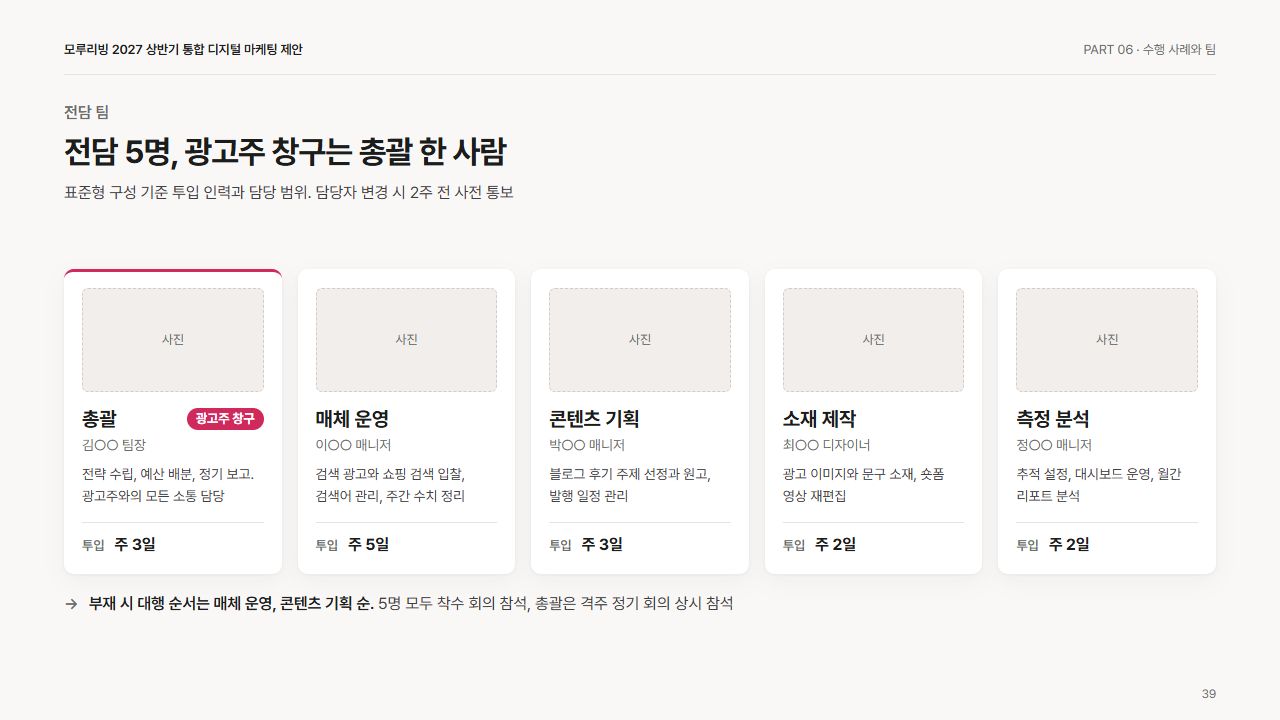Select the 소재 제작 card title
Viewport: 1280px width, 720px height.
[x=819, y=419]
